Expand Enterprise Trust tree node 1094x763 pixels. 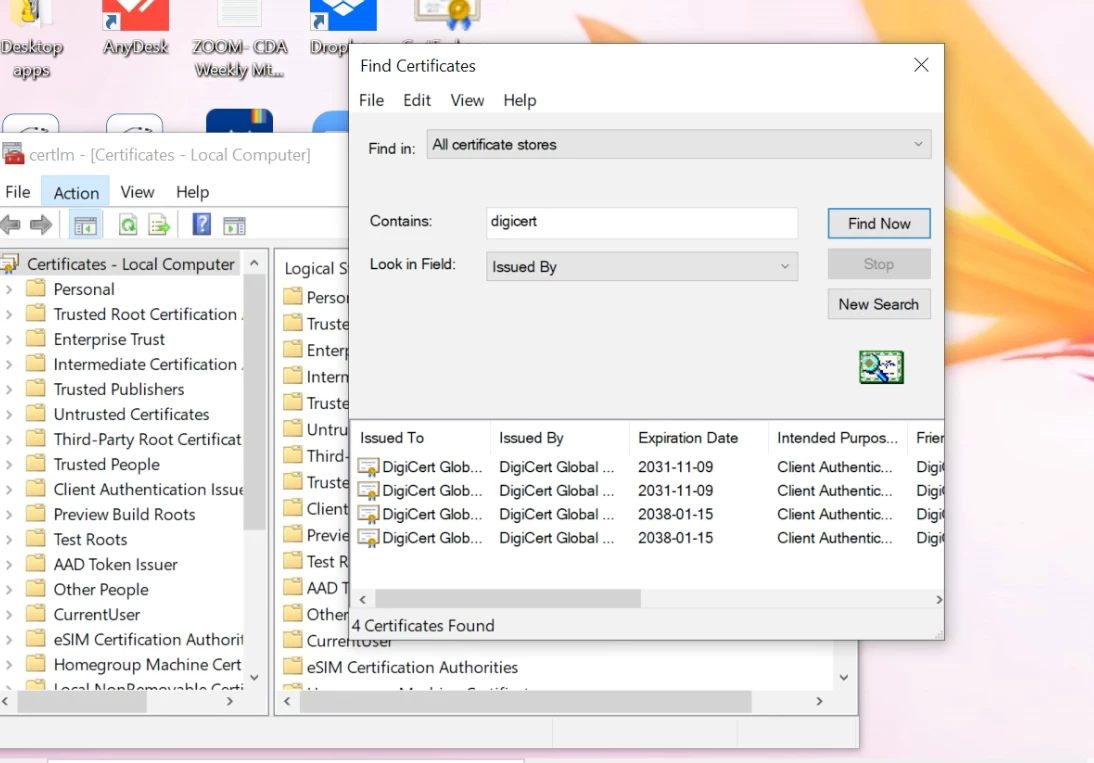tap(9, 339)
